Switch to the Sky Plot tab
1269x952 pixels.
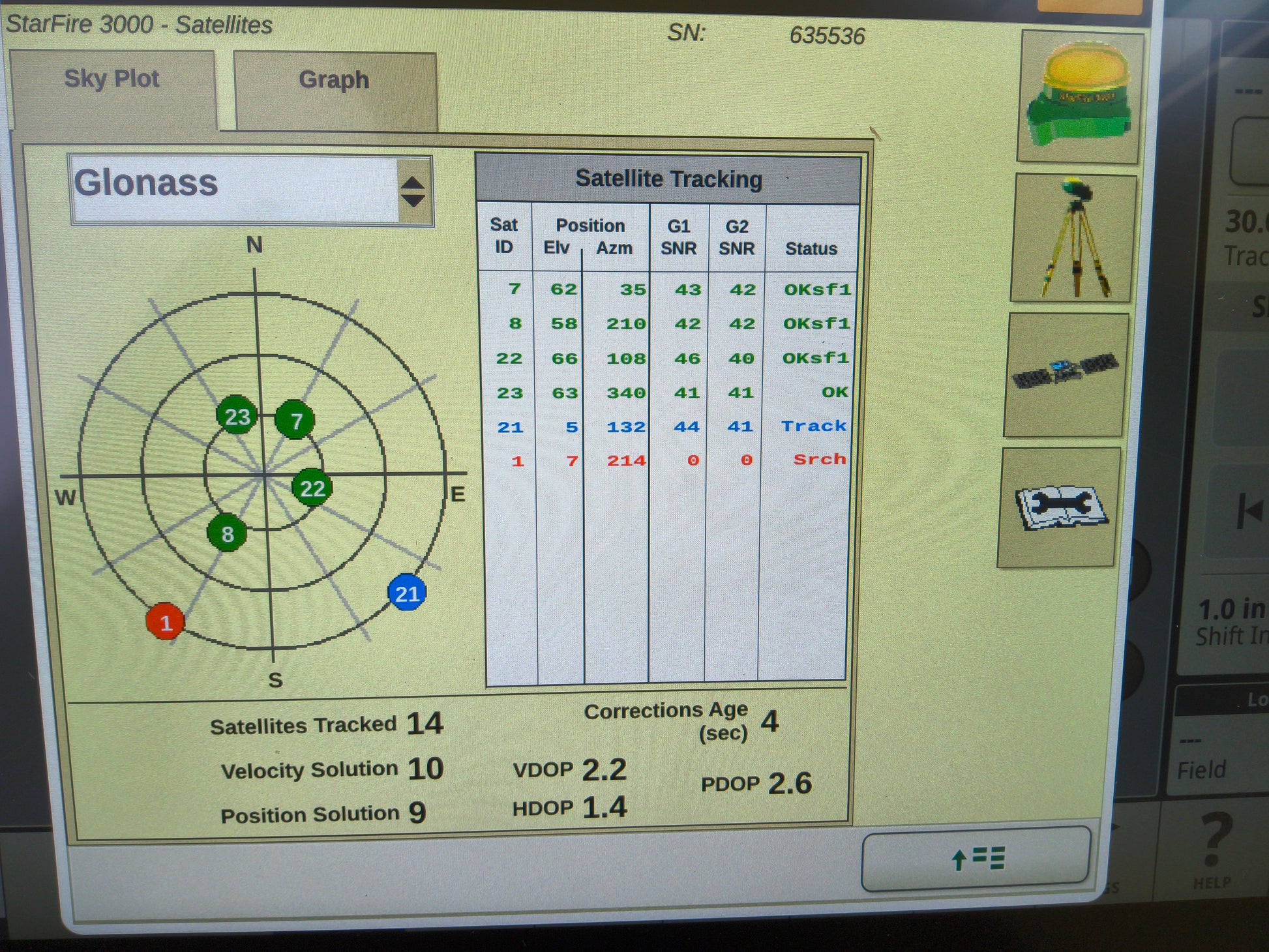[112, 89]
